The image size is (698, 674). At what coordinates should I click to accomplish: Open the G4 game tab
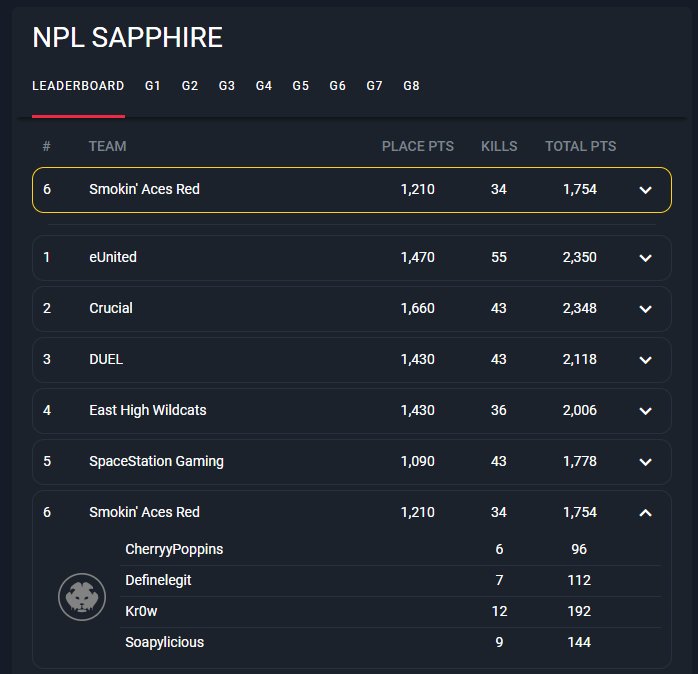264,85
